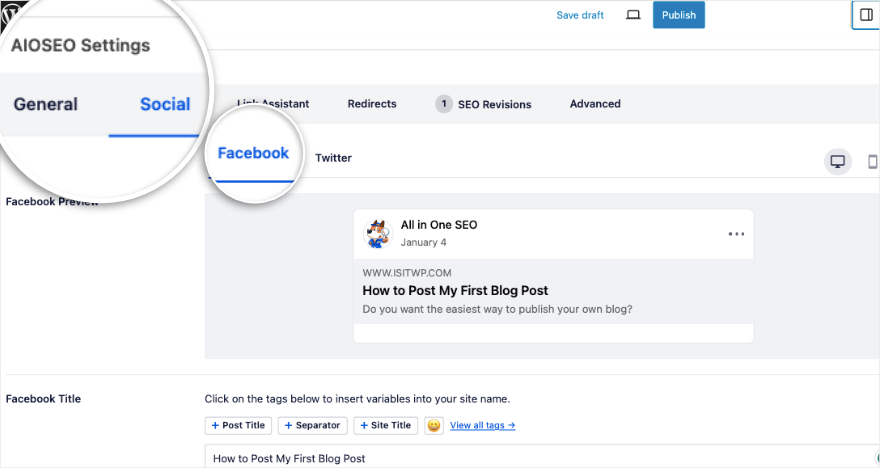Click the AIOSEO Settings heading

point(81,45)
